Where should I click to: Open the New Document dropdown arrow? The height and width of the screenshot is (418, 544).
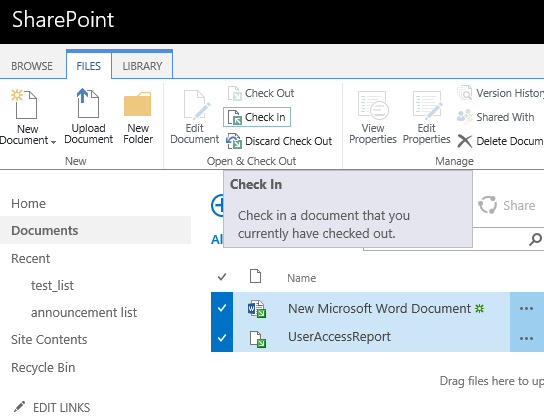coord(53,142)
